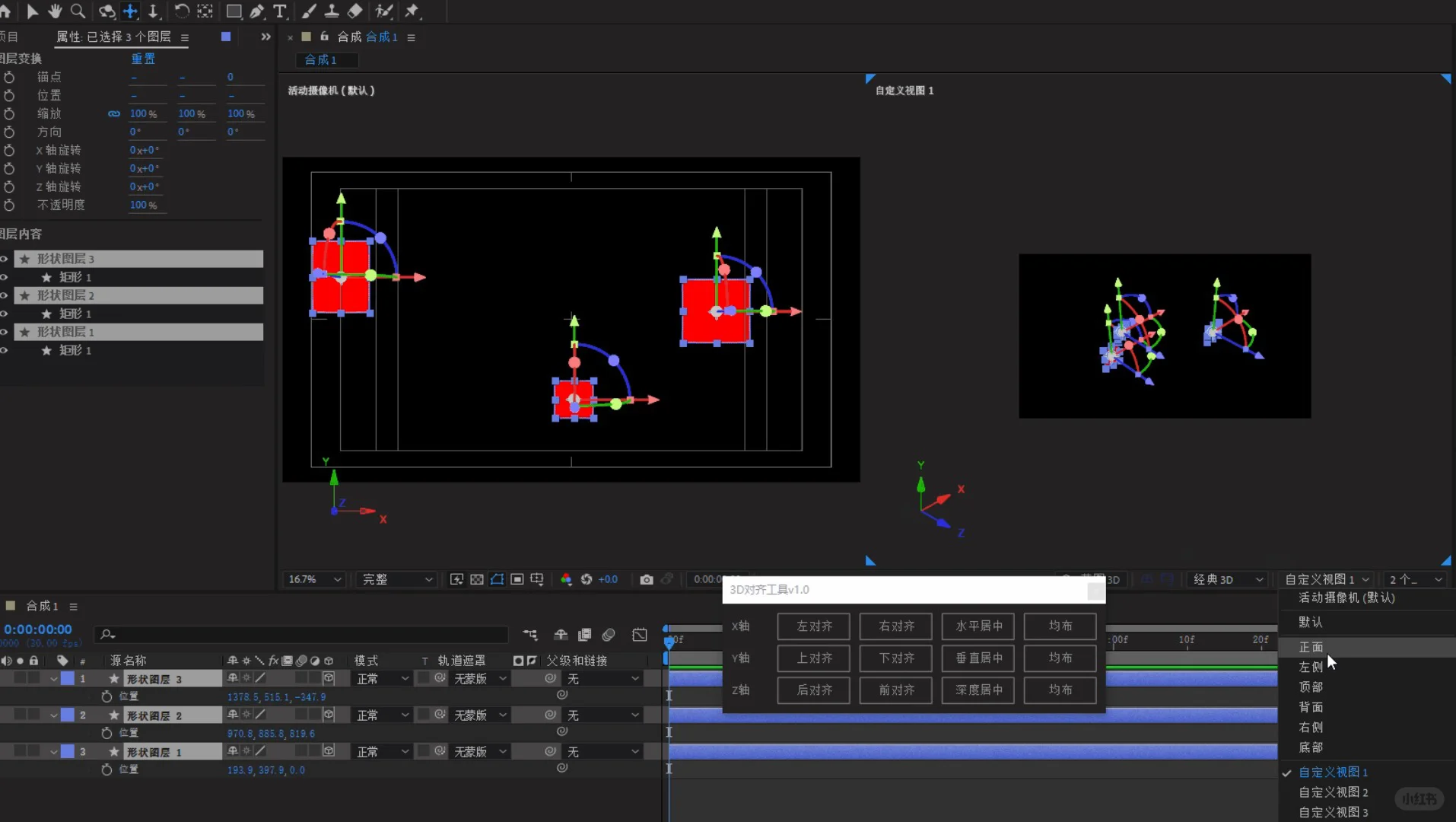Select the Zoom magnifier tool

[x=78, y=11]
